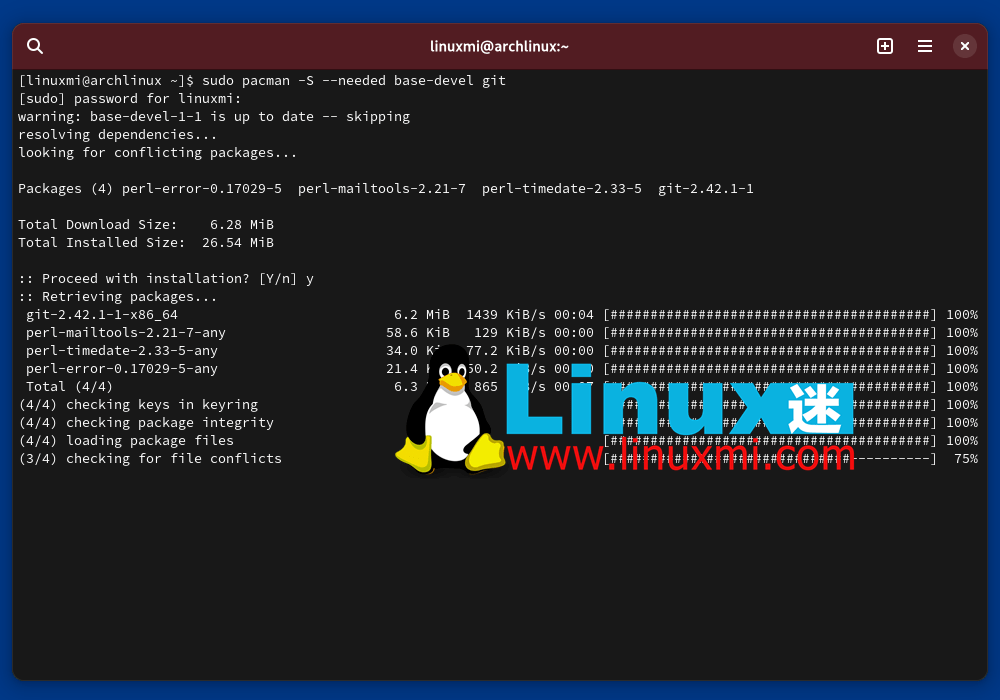
Task: Click the '[sudo] password for linuxmi:' line
Action: pyautogui.click(x=129, y=99)
